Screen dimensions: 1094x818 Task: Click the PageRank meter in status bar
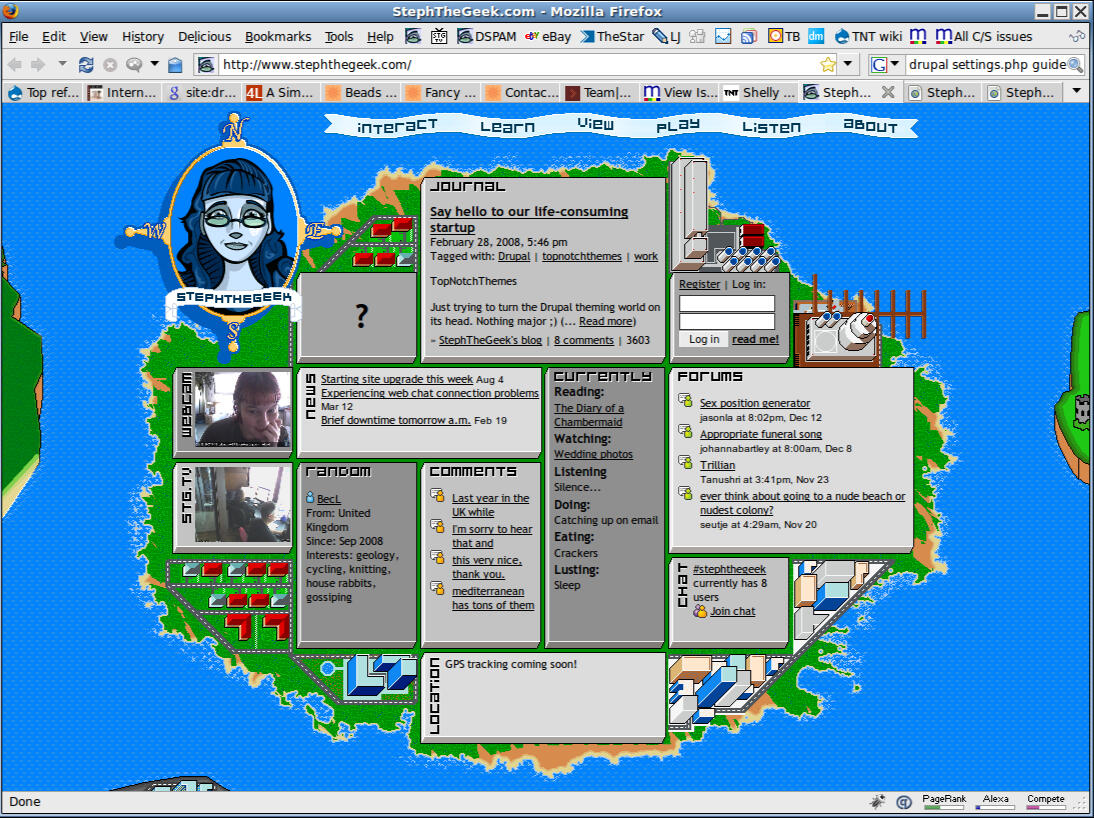[944, 801]
